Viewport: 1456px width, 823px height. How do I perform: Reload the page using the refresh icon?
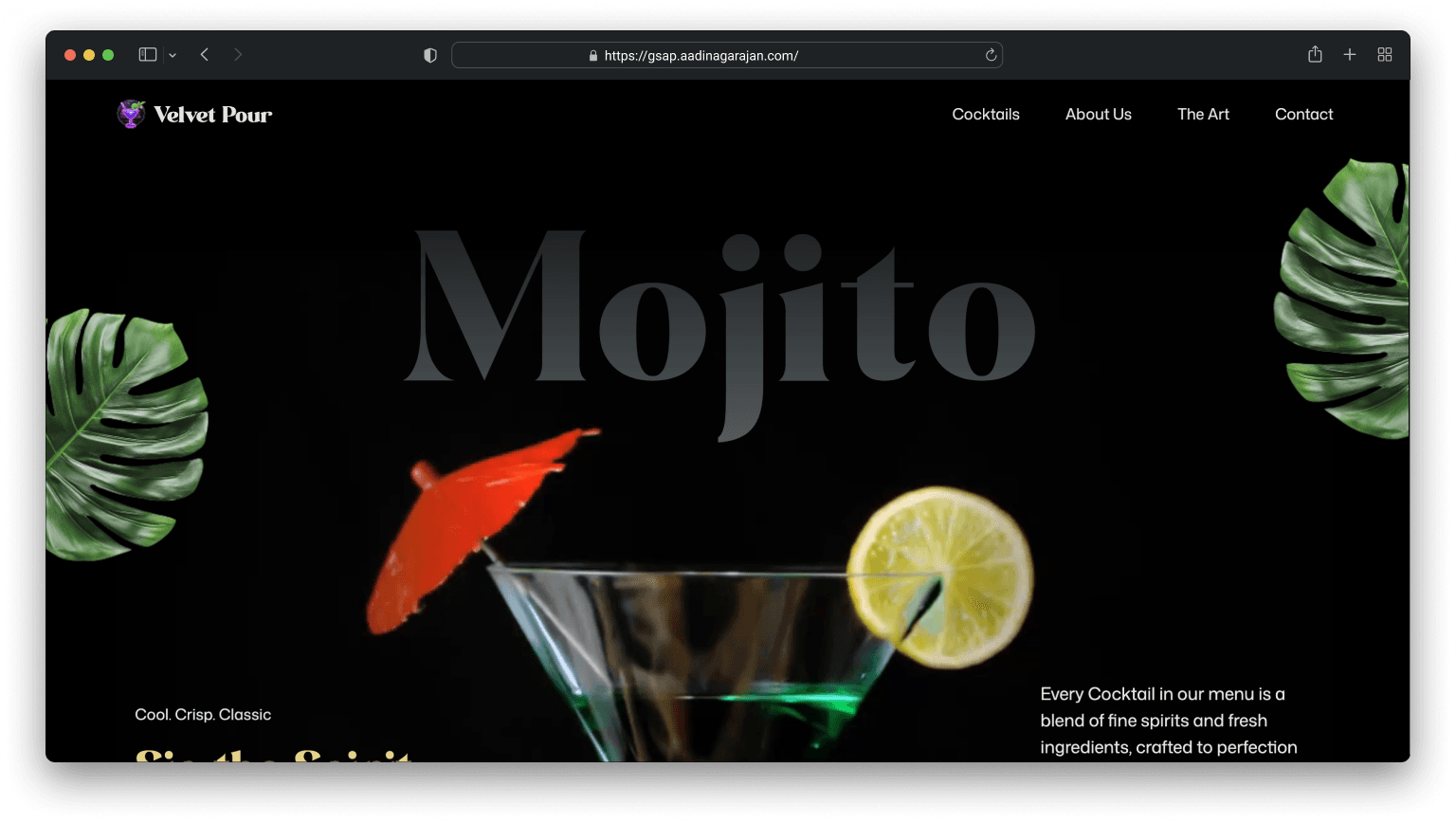click(x=990, y=55)
